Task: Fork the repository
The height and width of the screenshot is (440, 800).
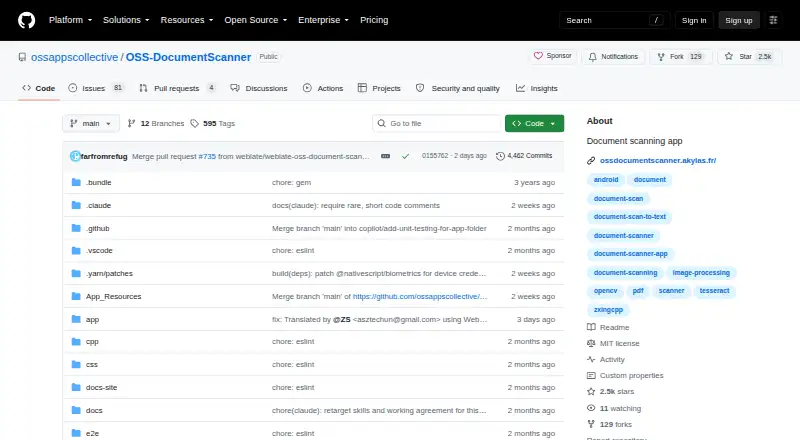Action: (680, 57)
